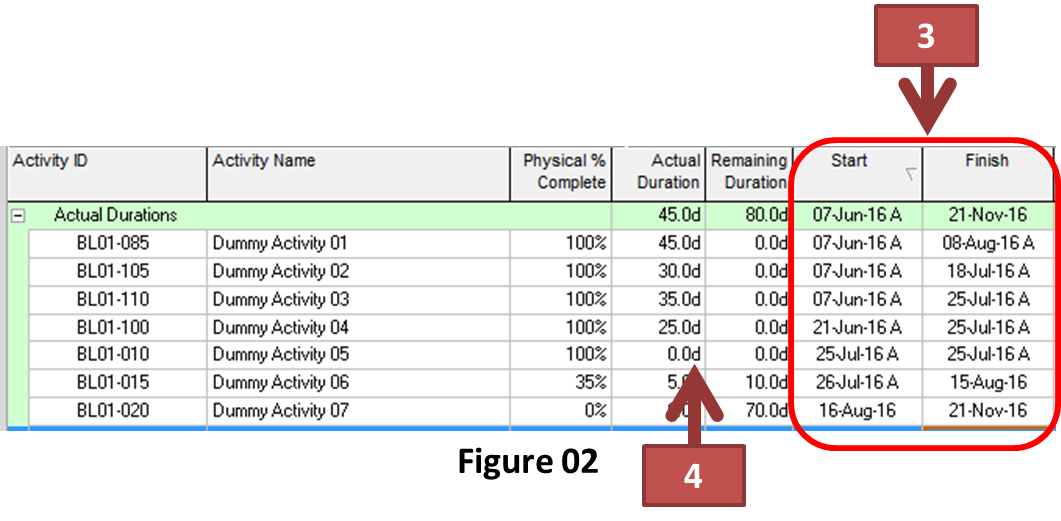Click the 10.0d remaining duration cell
1061x521 pixels.
click(x=748, y=382)
